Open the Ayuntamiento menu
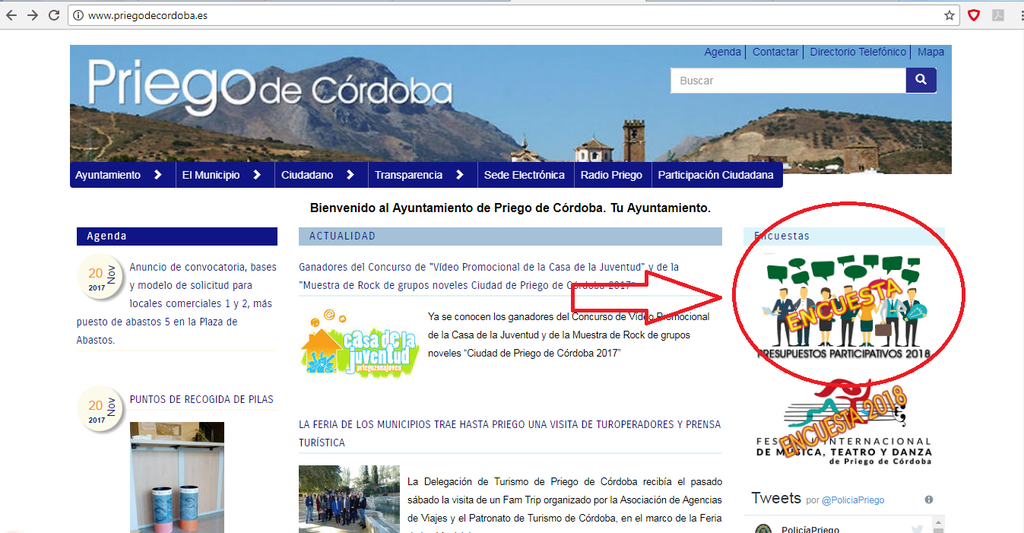The width and height of the screenshot is (1024, 533). (x=108, y=175)
